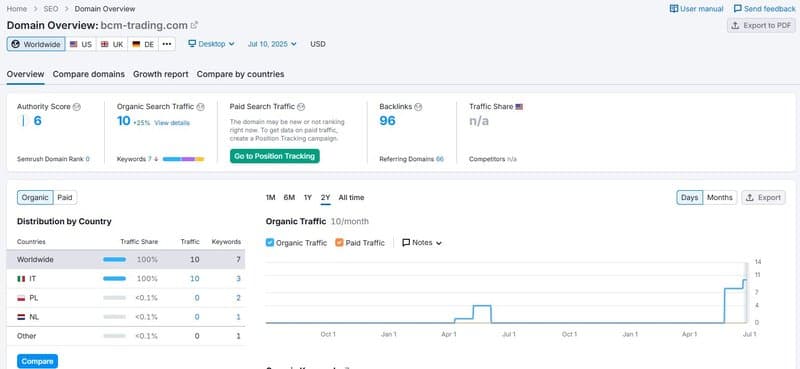The height and width of the screenshot is (369, 800).
Task: Switch to Organic distribution view
Action: click(35, 198)
